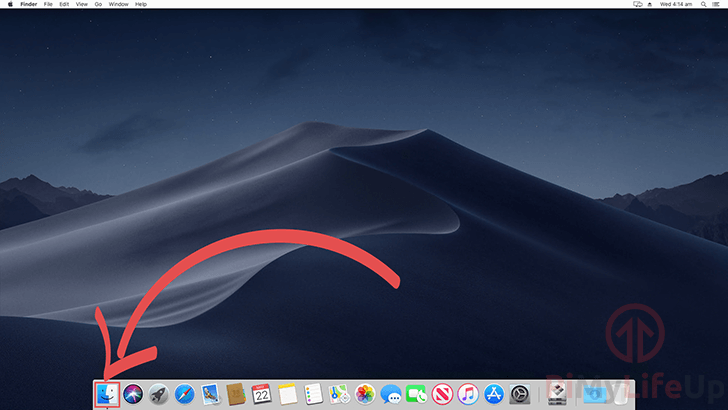
Task: Open the Go menu
Action: click(x=98, y=4)
